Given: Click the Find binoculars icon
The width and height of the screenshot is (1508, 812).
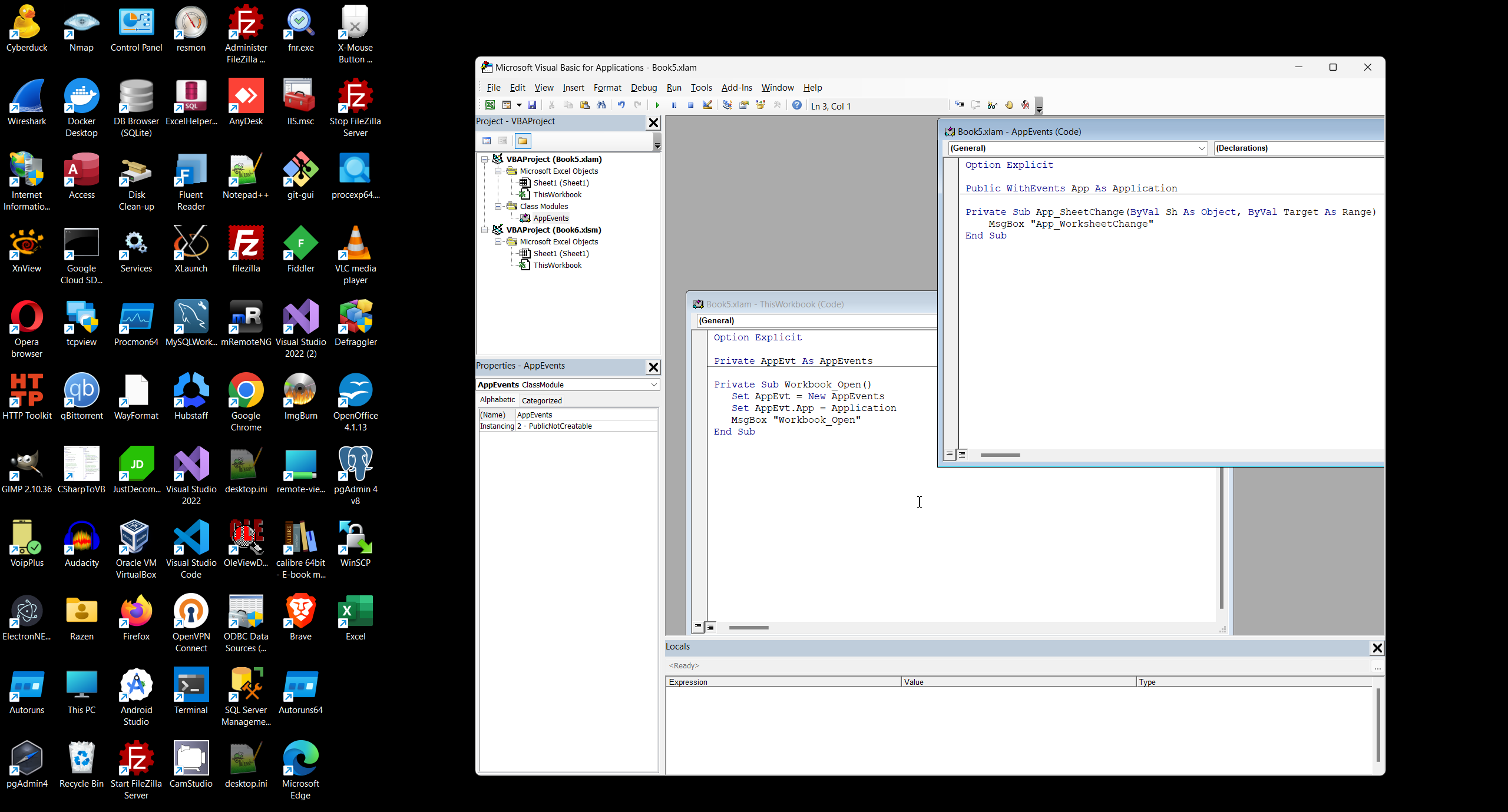Looking at the screenshot, I should click(601, 105).
